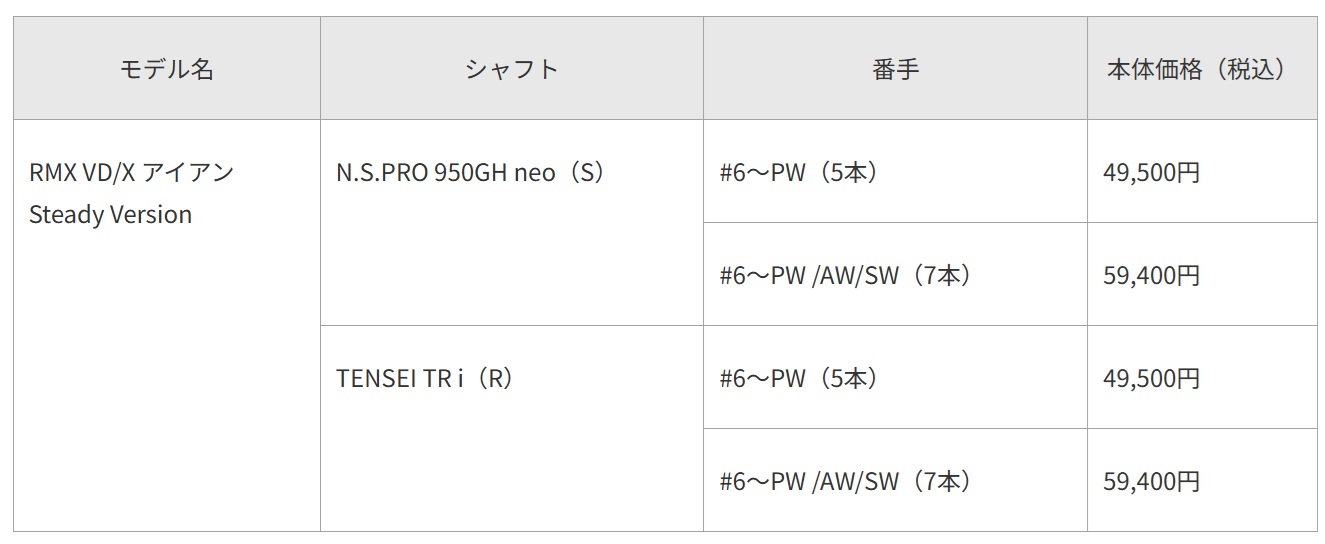Screen dimensions: 1325x544
Task: Select the Steady Version text
Action: tap(110, 215)
